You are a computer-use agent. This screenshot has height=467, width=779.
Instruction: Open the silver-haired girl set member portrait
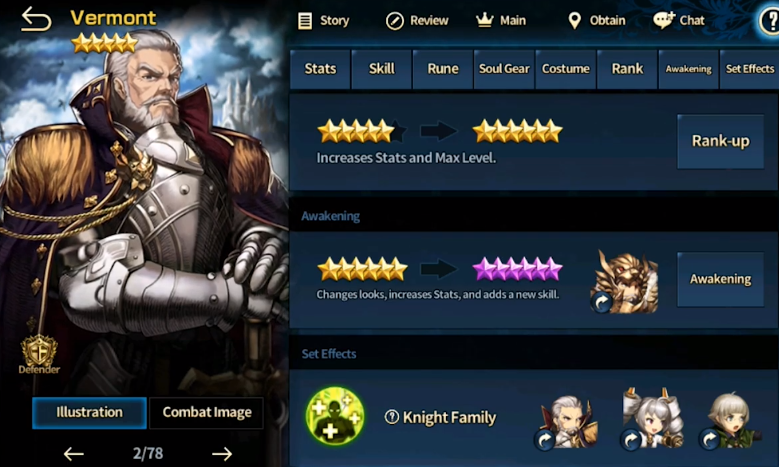tap(652, 419)
